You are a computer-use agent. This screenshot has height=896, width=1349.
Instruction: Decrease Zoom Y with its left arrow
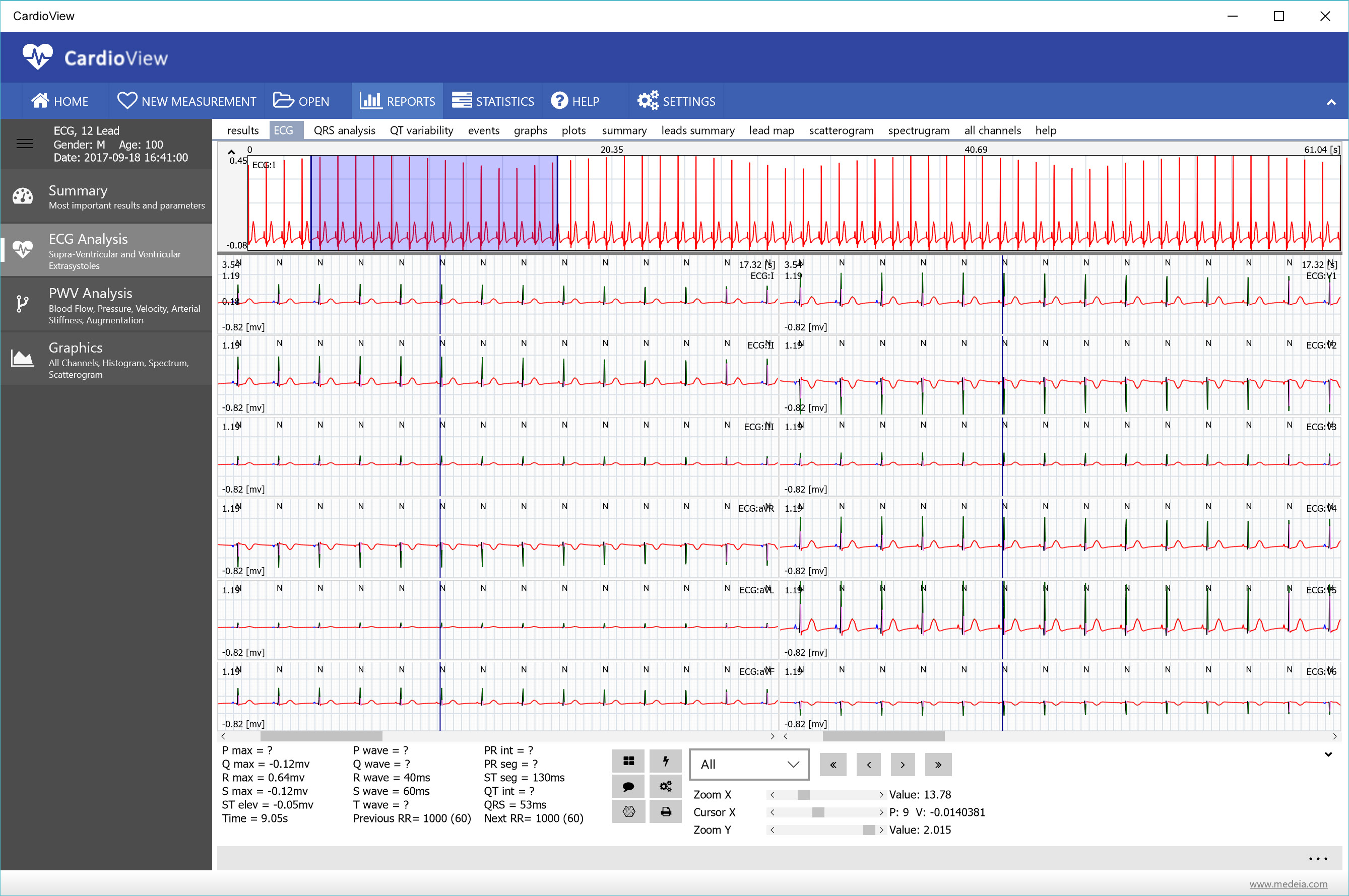[772, 831]
